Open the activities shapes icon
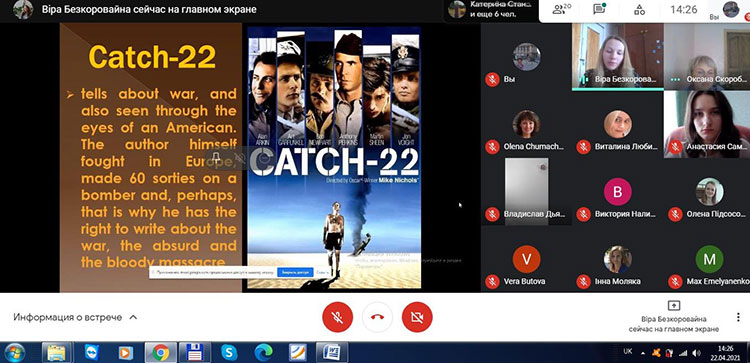750x363 pixels. [640, 9]
